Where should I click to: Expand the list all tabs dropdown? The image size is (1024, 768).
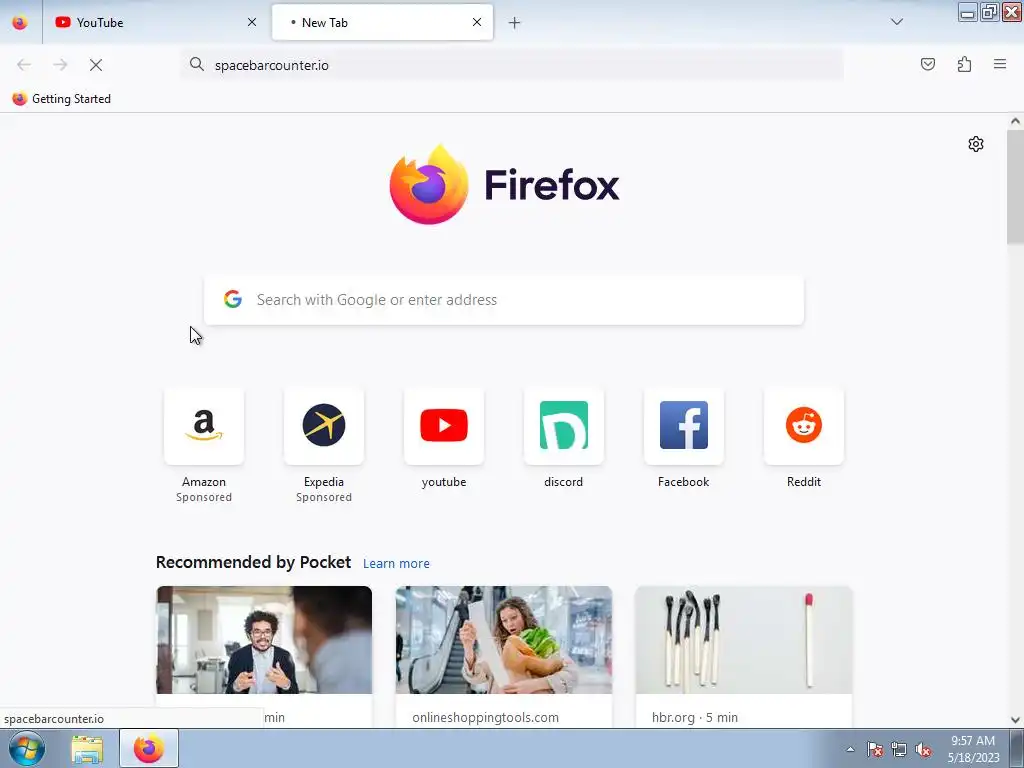pyautogui.click(x=897, y=22)
